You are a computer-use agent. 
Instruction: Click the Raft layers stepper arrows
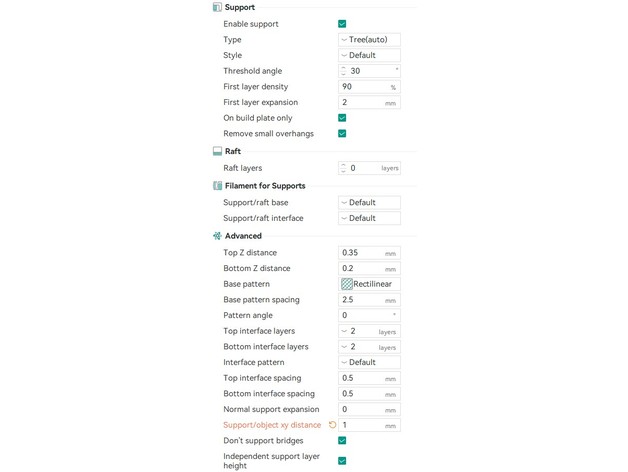[x=343, y=168]
